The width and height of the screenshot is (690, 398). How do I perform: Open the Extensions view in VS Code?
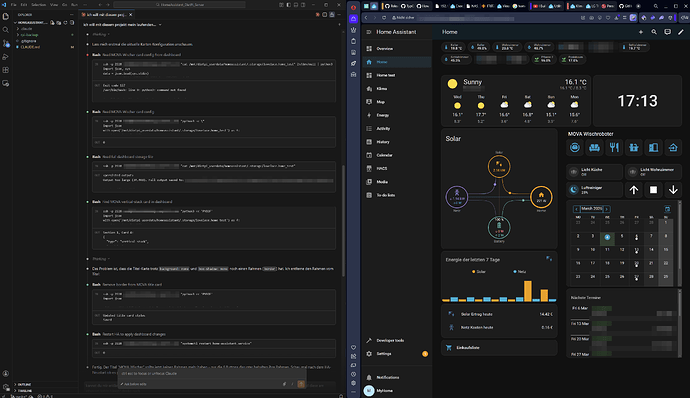6,70
